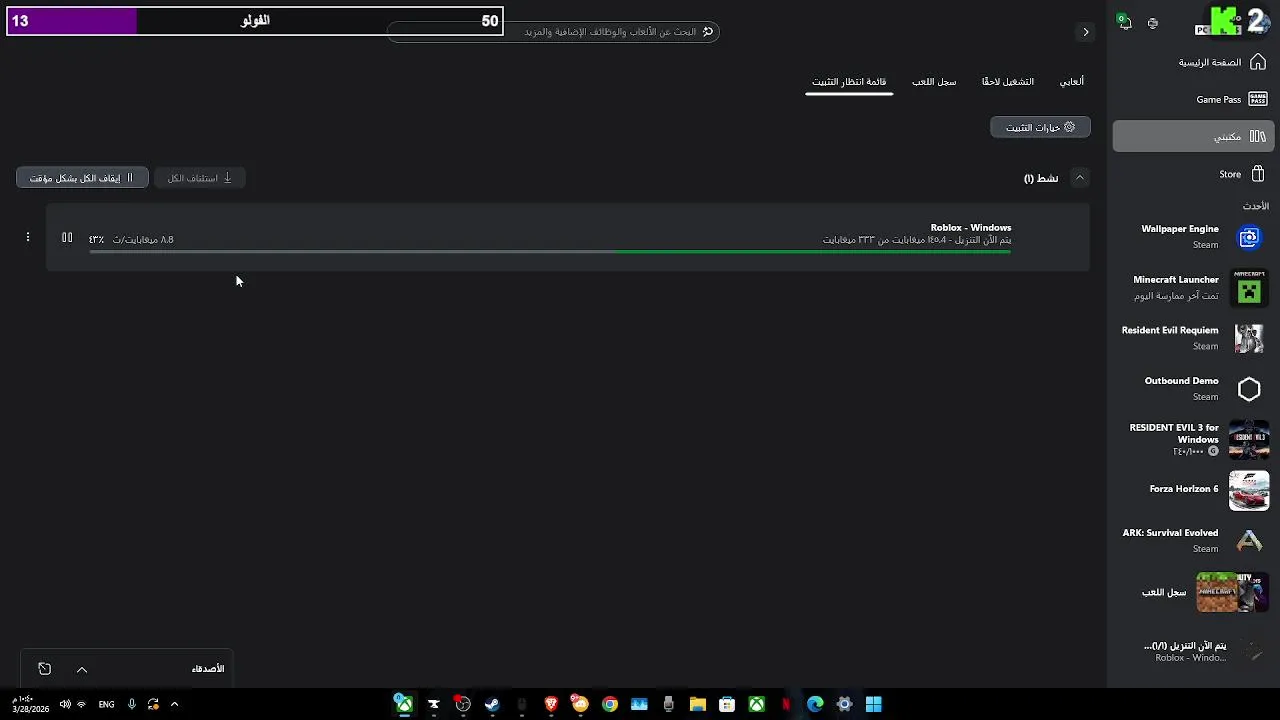
Task: Collapse the Active (نشط) section chevron
Action: [x=1079, y=177]
